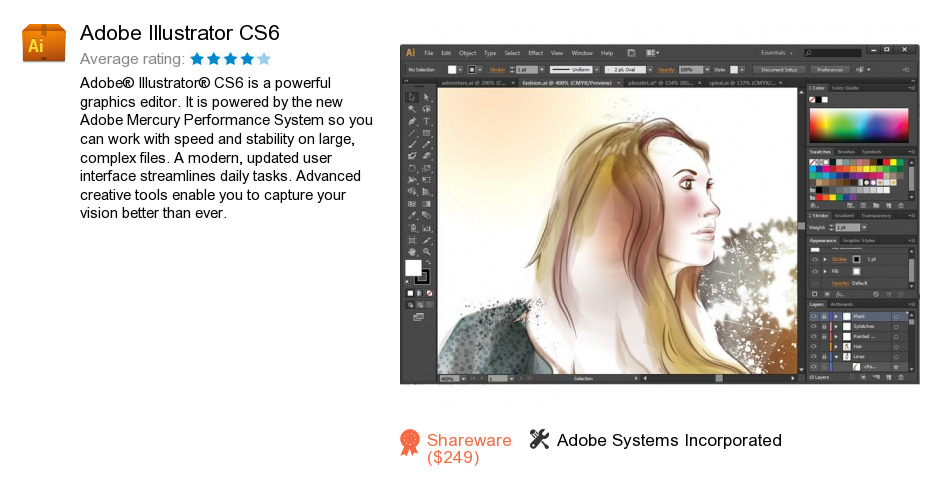Switch to the Brushes panel tab
The height and width of the screenshot is (493, 940).
pyautogui.click(x=846, y=152)
